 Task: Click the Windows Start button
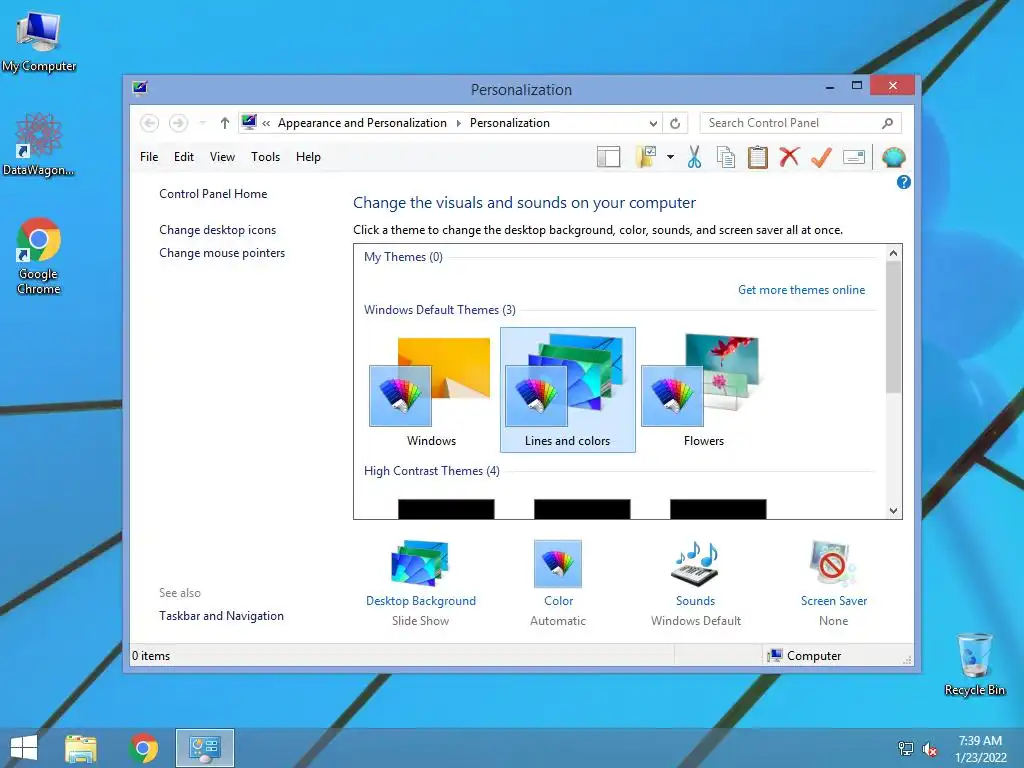click(24, 748)
